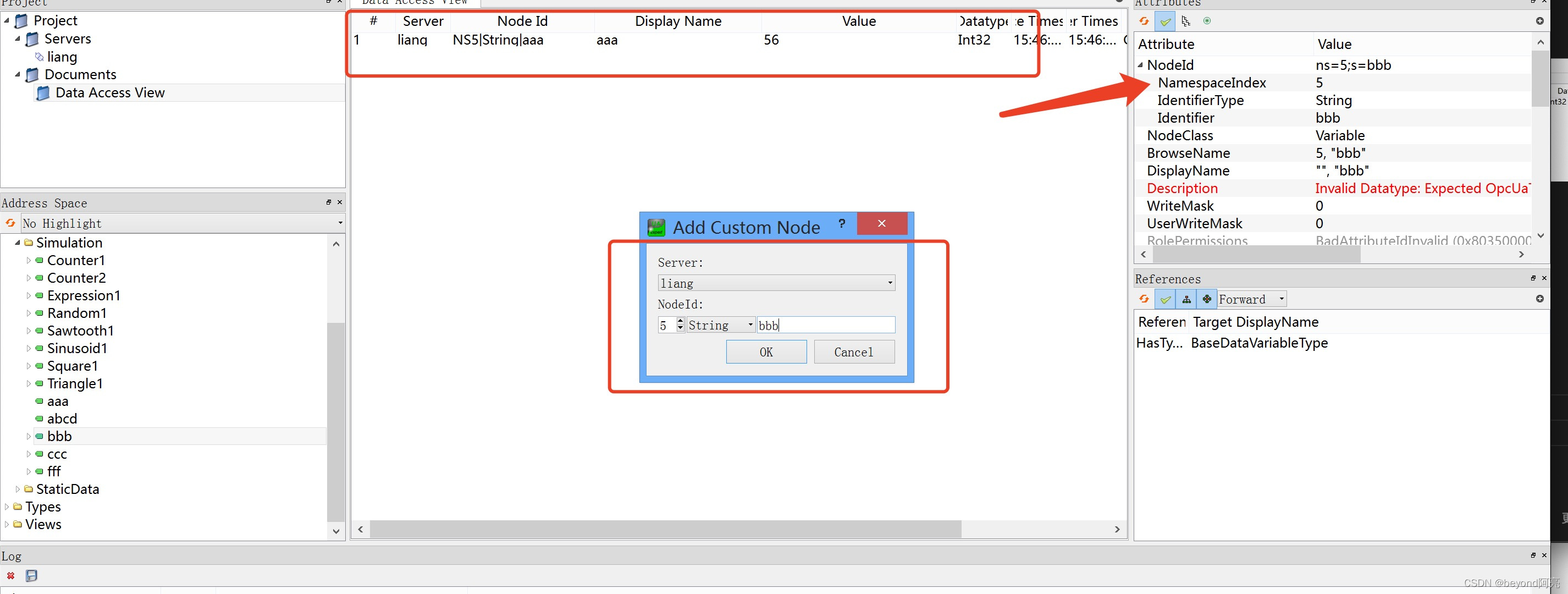Toggle the green checkmark in the Attributes toolbar

[x=1165, y=21]
